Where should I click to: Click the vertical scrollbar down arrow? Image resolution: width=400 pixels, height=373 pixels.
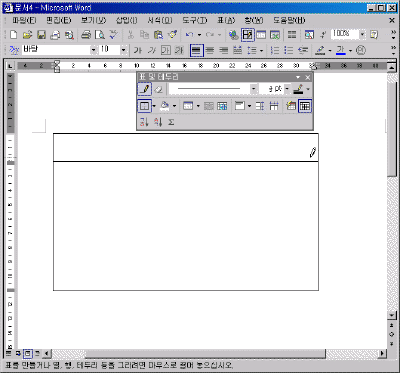[x=392, y=315]
